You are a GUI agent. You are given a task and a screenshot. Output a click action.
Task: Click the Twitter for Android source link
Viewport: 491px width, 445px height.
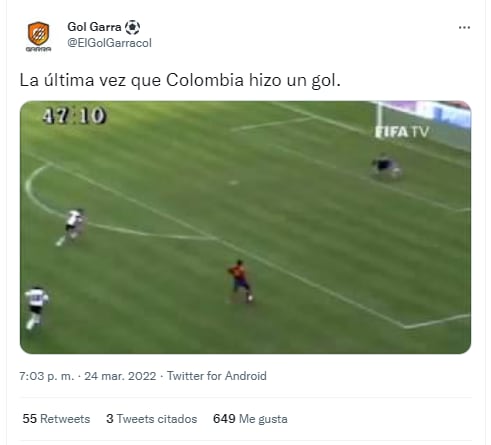pos(217,376)
